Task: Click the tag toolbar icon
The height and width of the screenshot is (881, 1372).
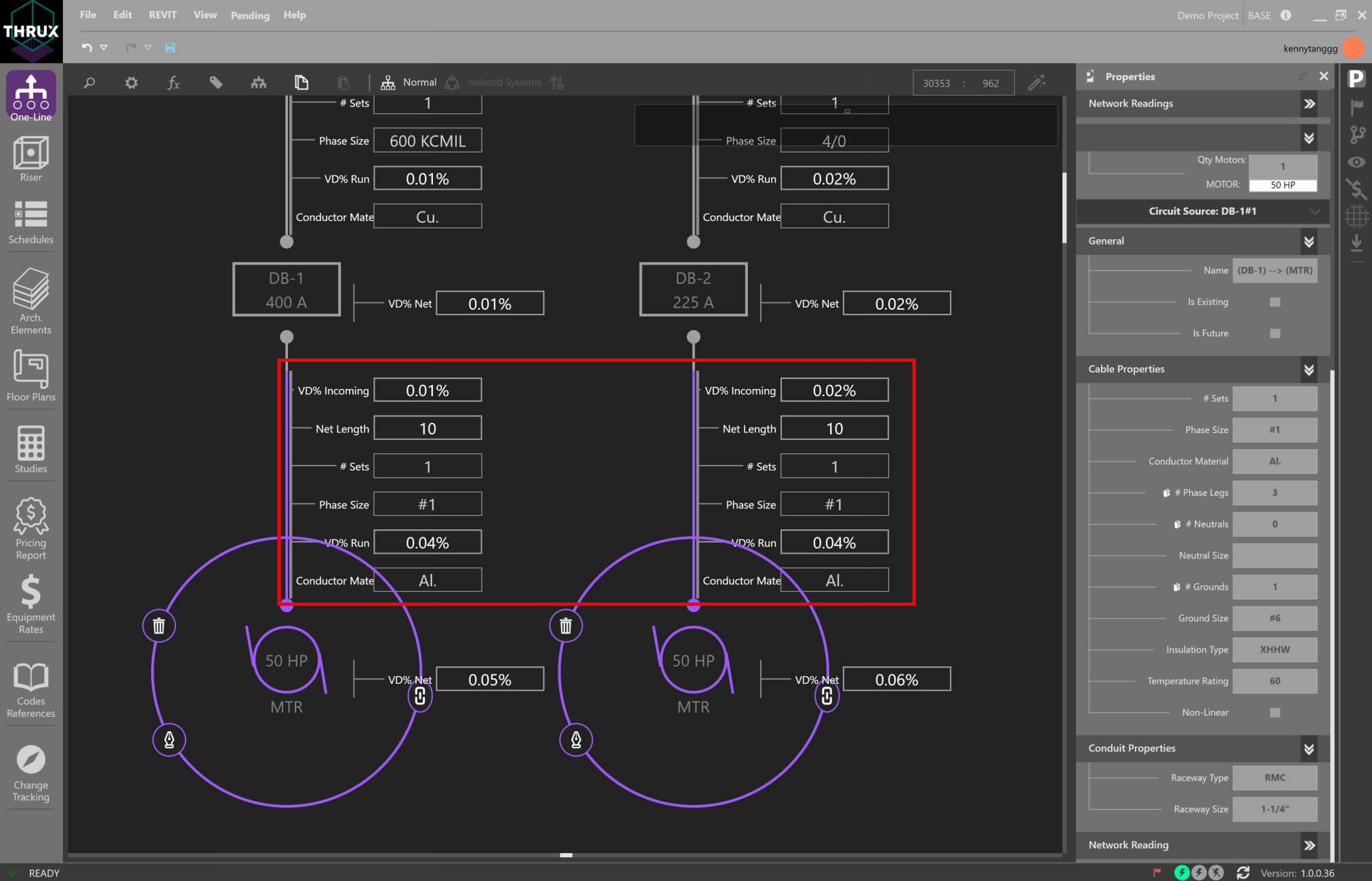Action: click(x=215, y=83)
